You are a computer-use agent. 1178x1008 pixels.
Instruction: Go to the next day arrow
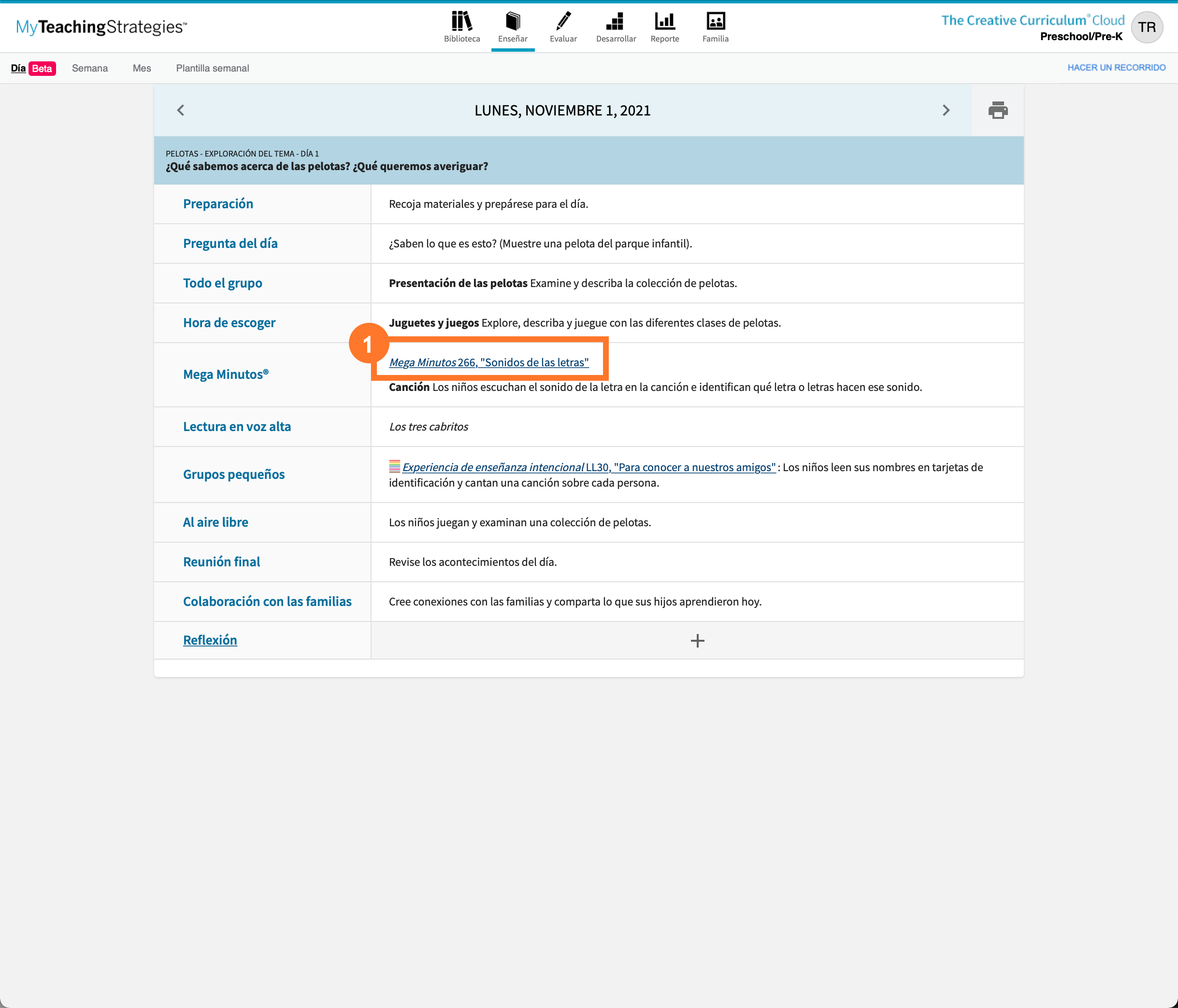(946, 110)
